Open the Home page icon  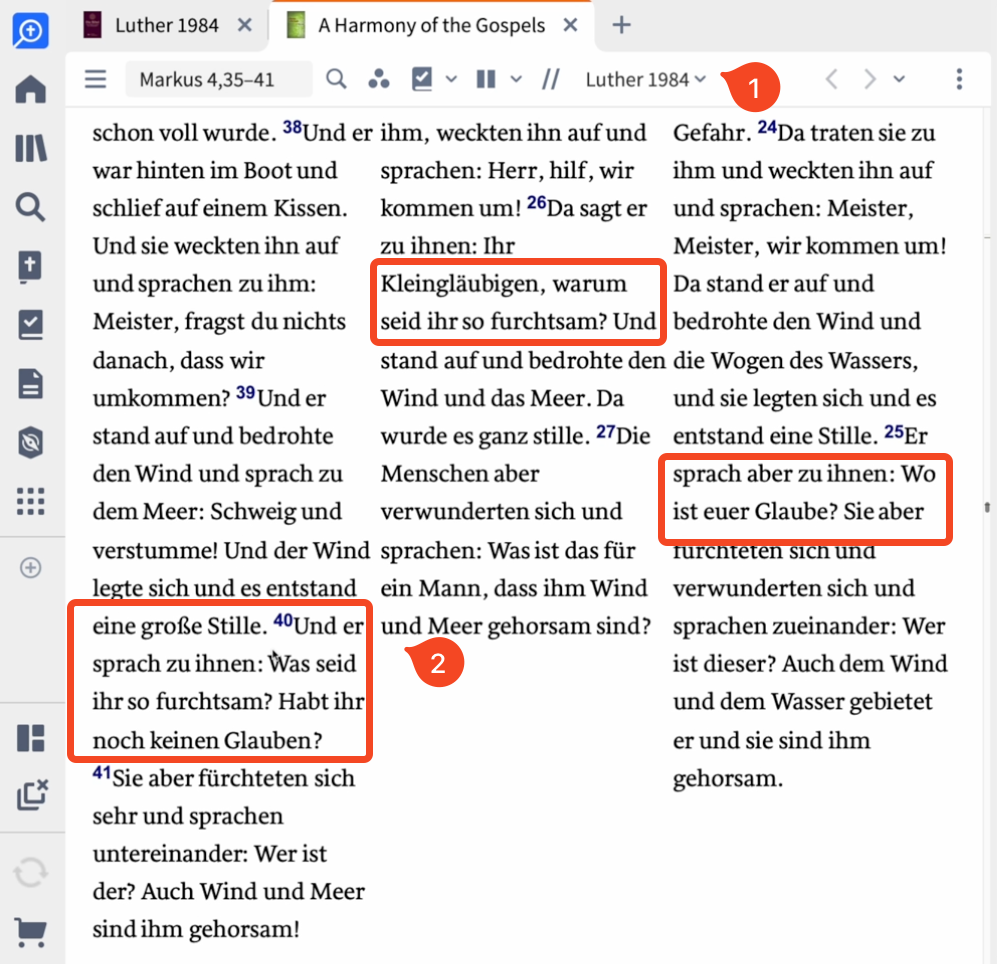[30, 89]
